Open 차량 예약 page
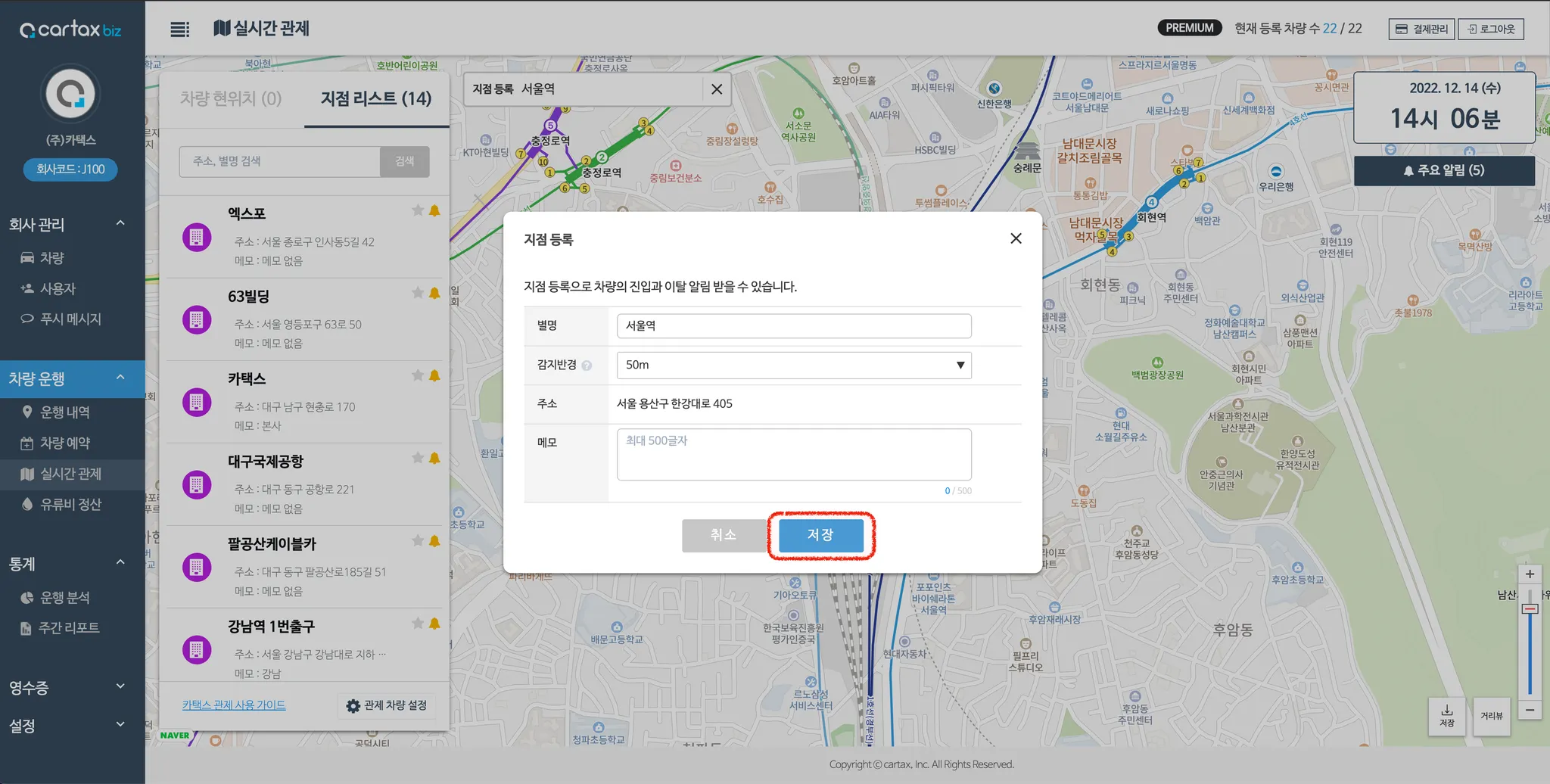This screenshot has height=784, width=1550. (x=64, y=443)
